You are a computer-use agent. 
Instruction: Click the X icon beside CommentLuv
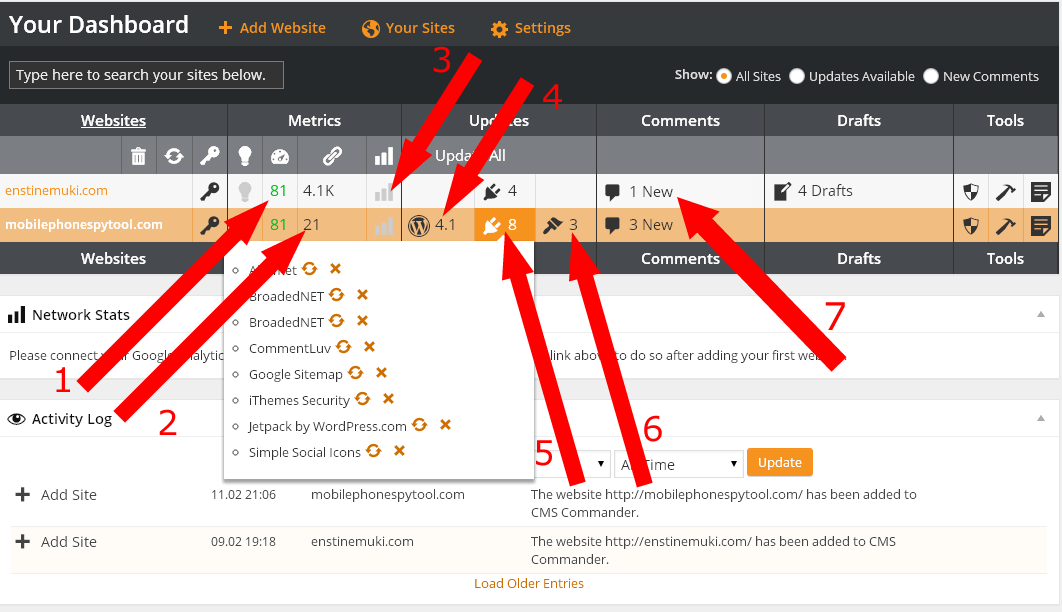click(369, 347)
